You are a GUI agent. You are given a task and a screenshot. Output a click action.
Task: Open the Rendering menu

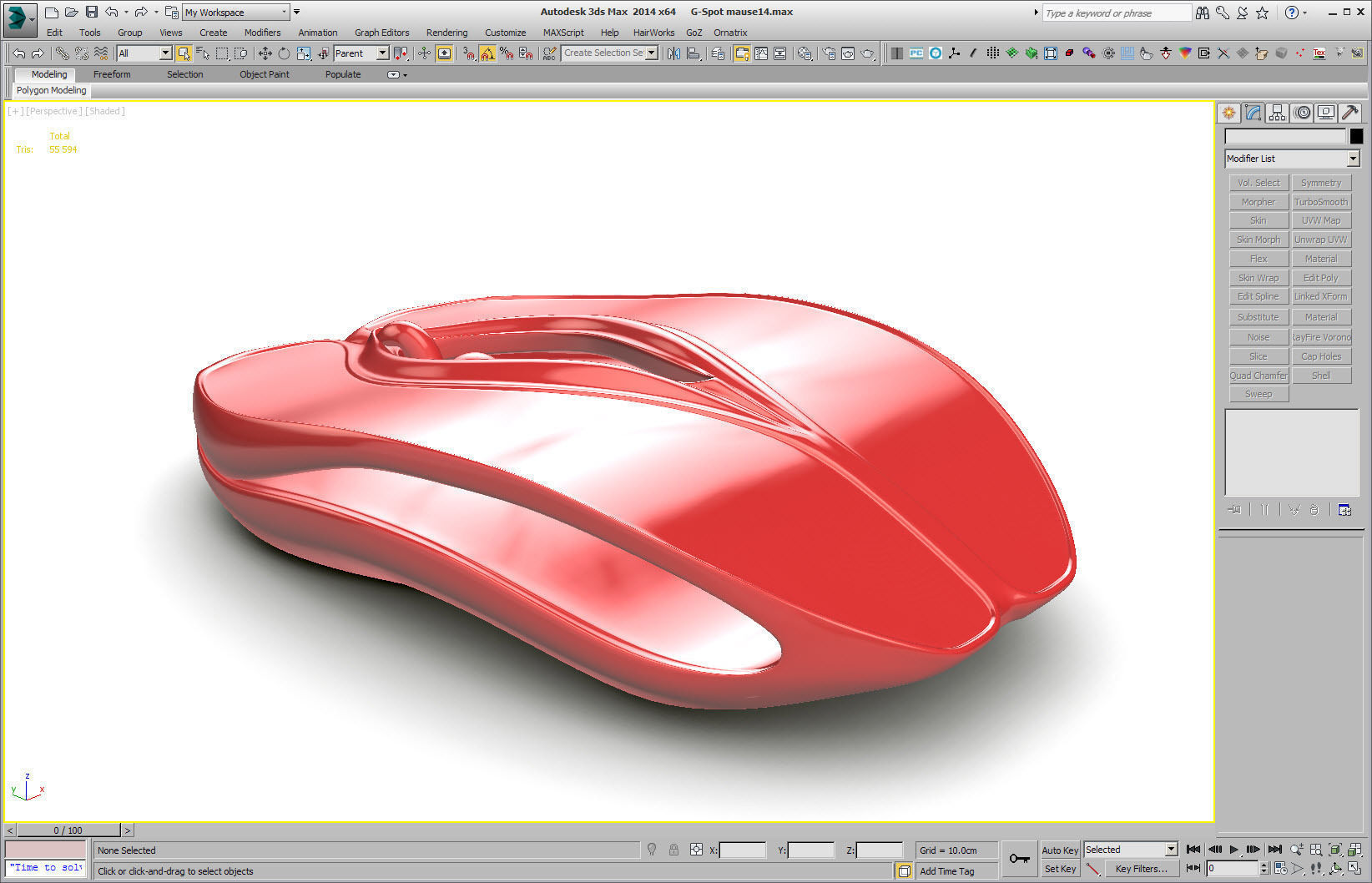click(x=446, y=33)
